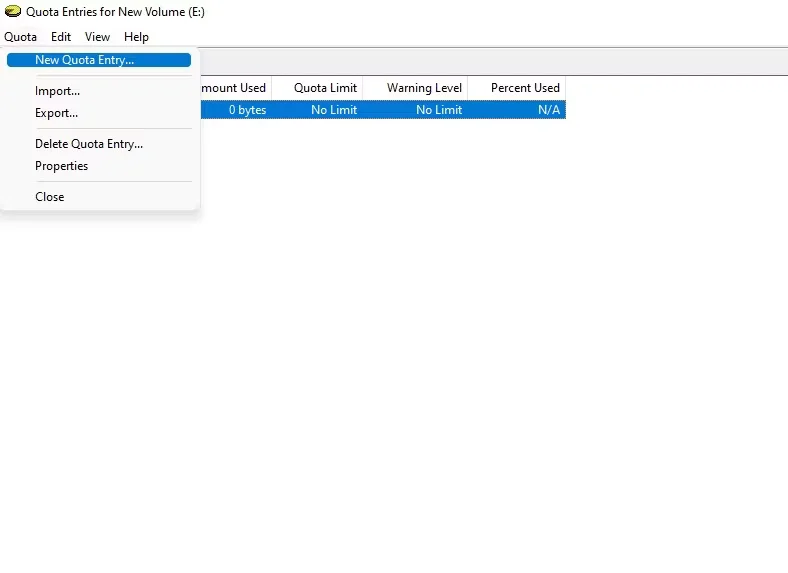Open the Help menu
This screenshot has height=573, width=788.
coord(136,37)
